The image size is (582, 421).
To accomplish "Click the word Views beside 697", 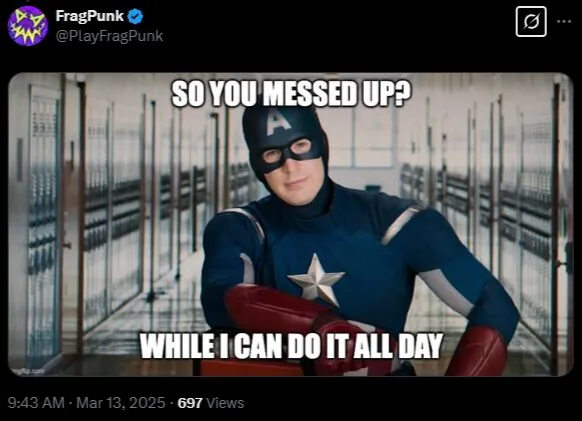I will 225,403.
